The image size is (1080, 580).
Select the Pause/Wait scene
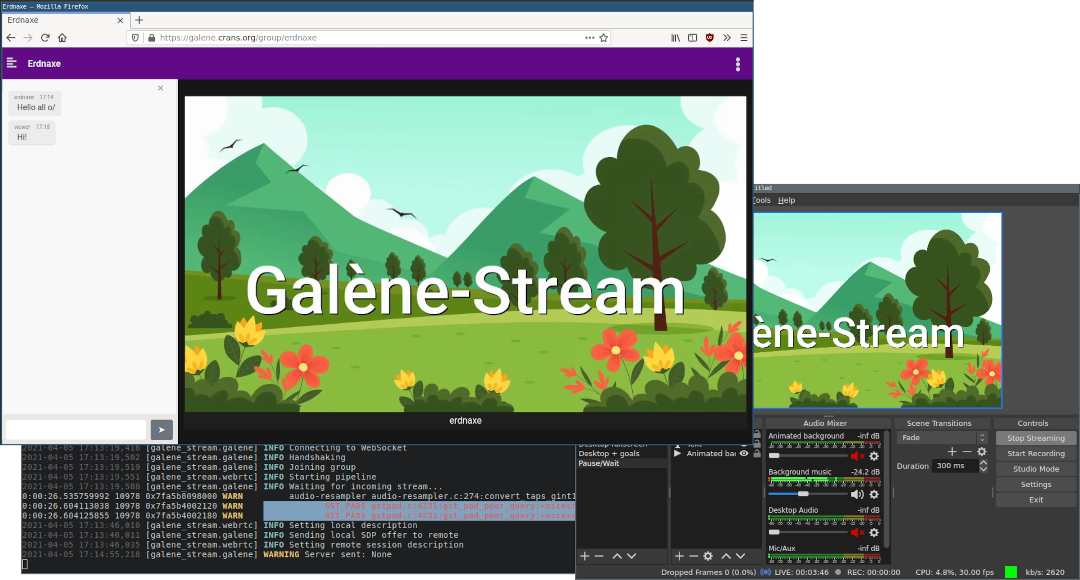pyautogui.click(x=621, y=463)
